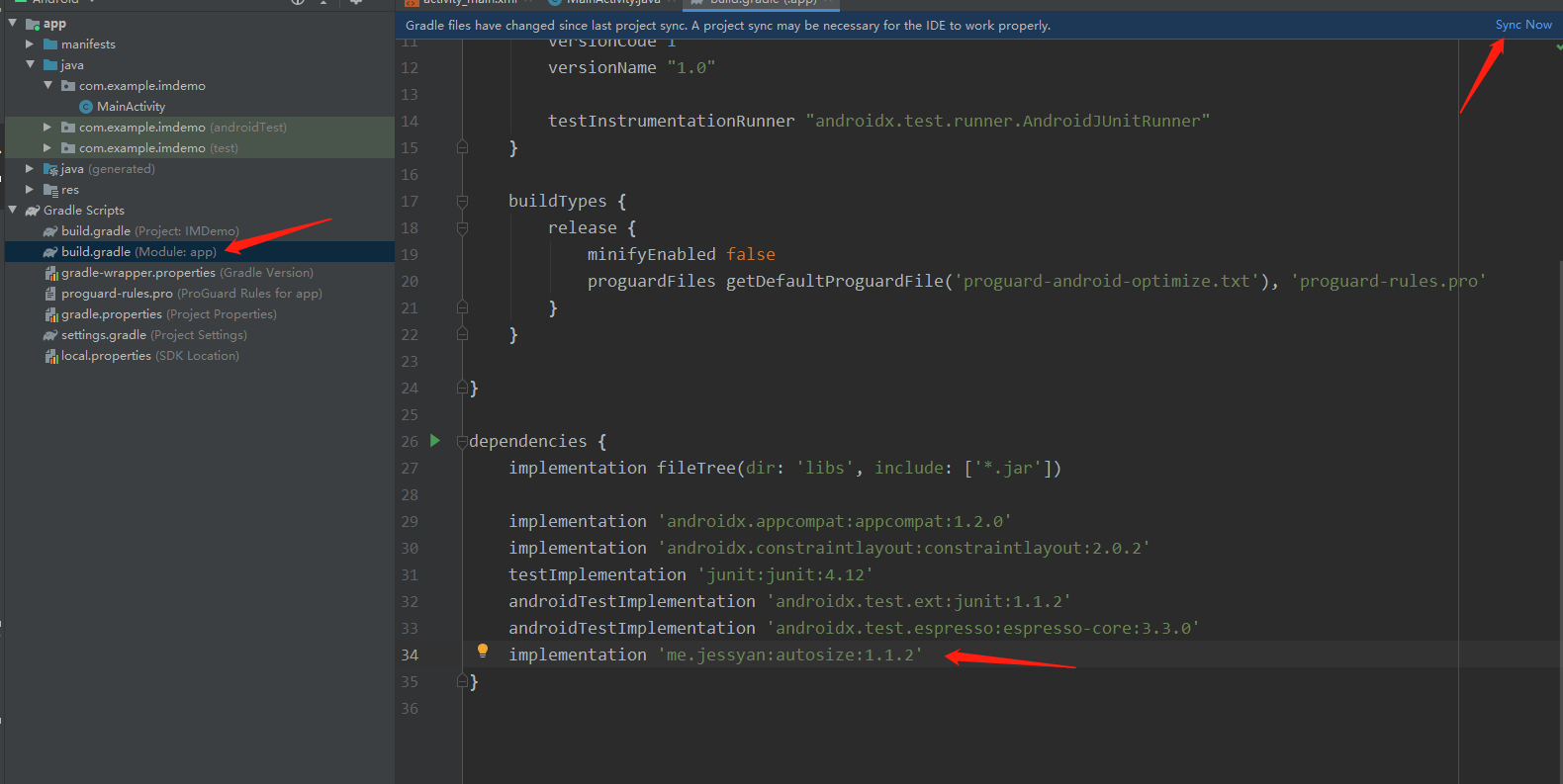Expand the java (generated) arrow
This screenshot has height=784, width=1563.
coord(30,169)
